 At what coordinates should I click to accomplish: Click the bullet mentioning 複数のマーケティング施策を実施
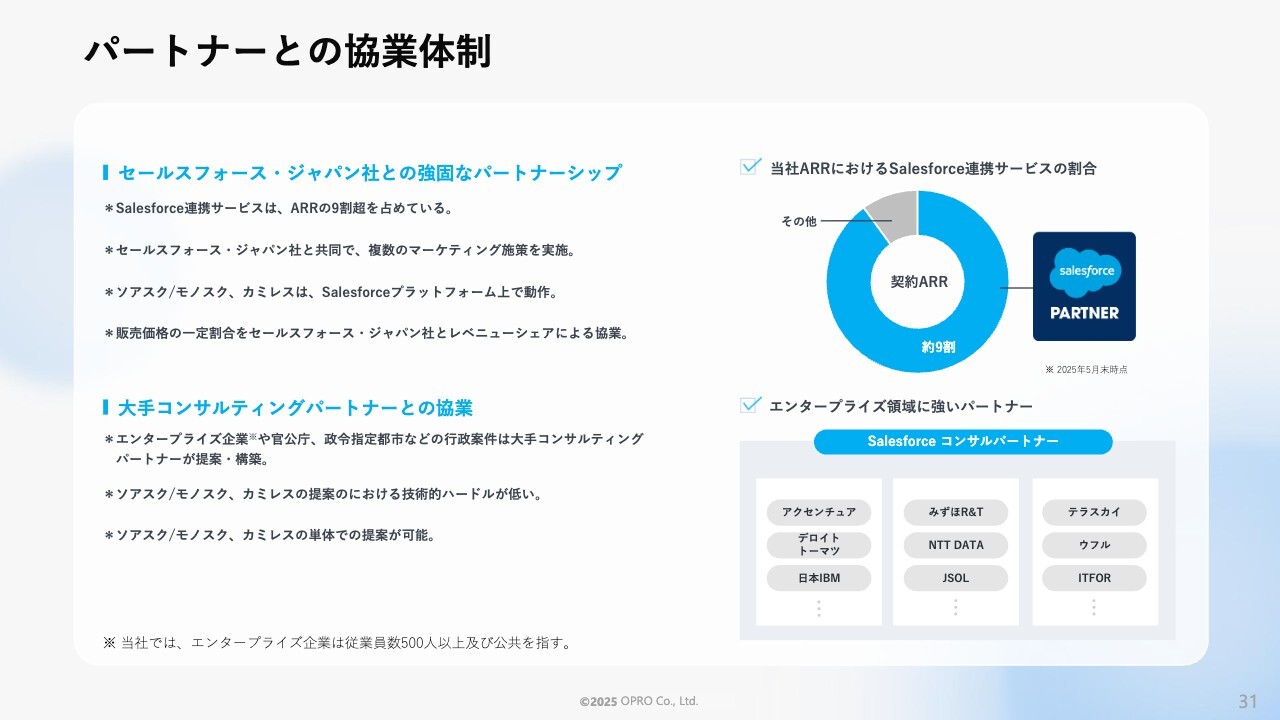[x=340, y=250]
